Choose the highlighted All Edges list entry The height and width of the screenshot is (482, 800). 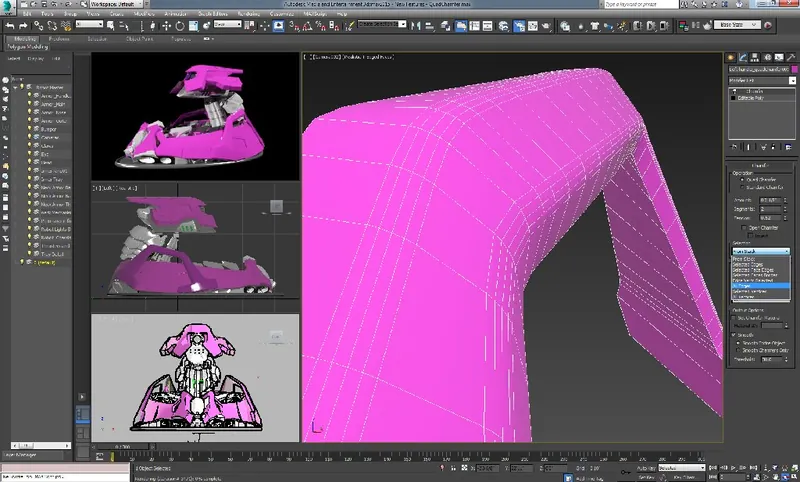tap(761, 286)
